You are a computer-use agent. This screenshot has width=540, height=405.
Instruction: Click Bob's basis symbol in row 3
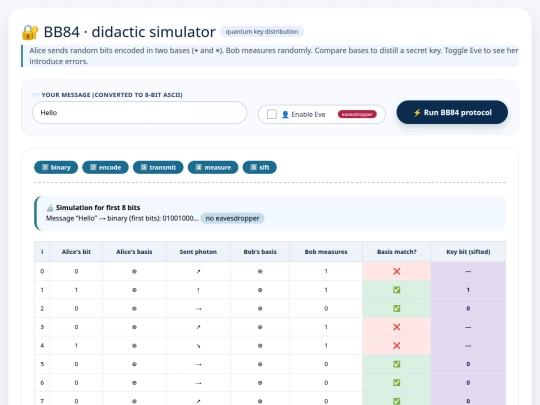click(x=260, y=327)
